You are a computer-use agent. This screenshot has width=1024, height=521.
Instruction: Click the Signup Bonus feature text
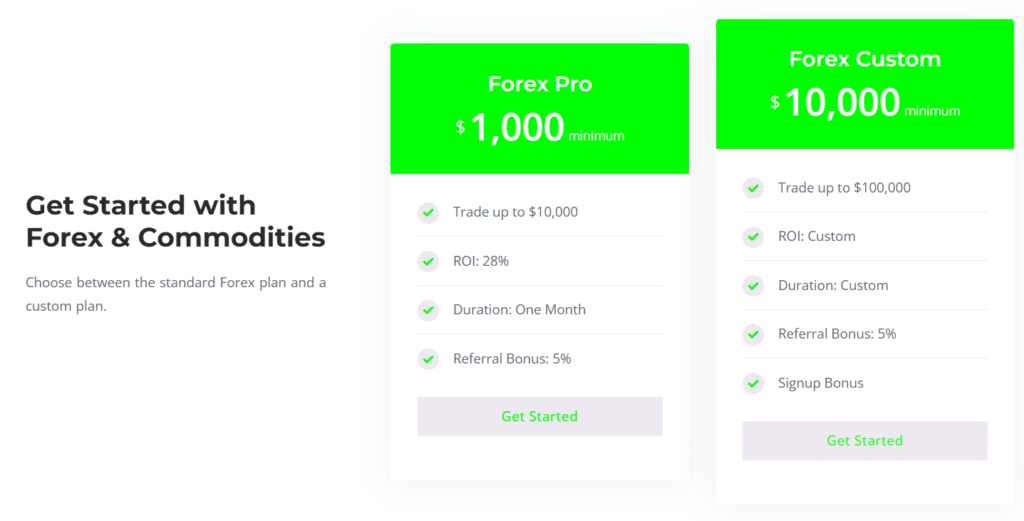tap(820, 383)
